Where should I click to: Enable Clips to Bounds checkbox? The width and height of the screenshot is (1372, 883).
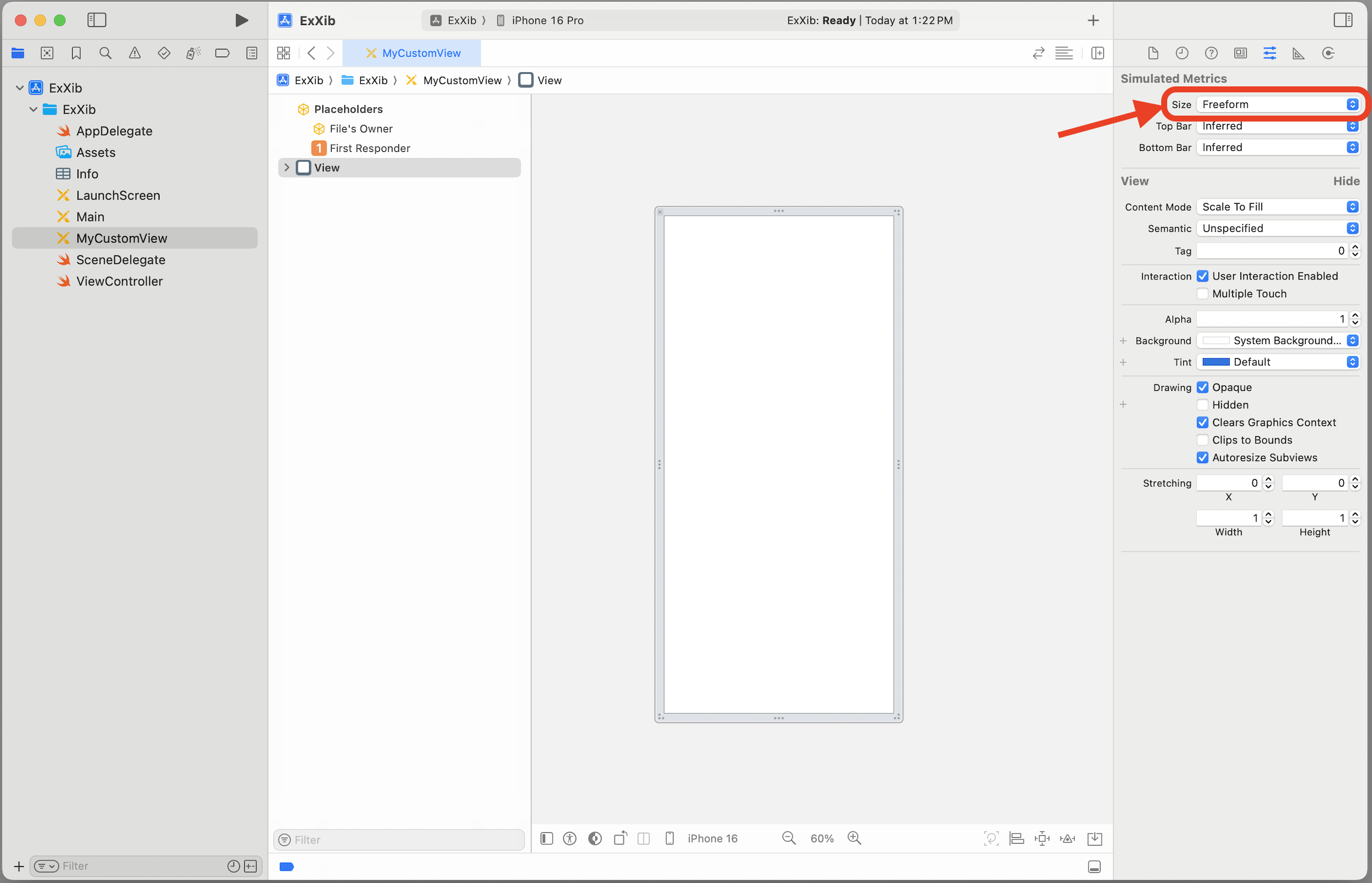coord(1203,440)
